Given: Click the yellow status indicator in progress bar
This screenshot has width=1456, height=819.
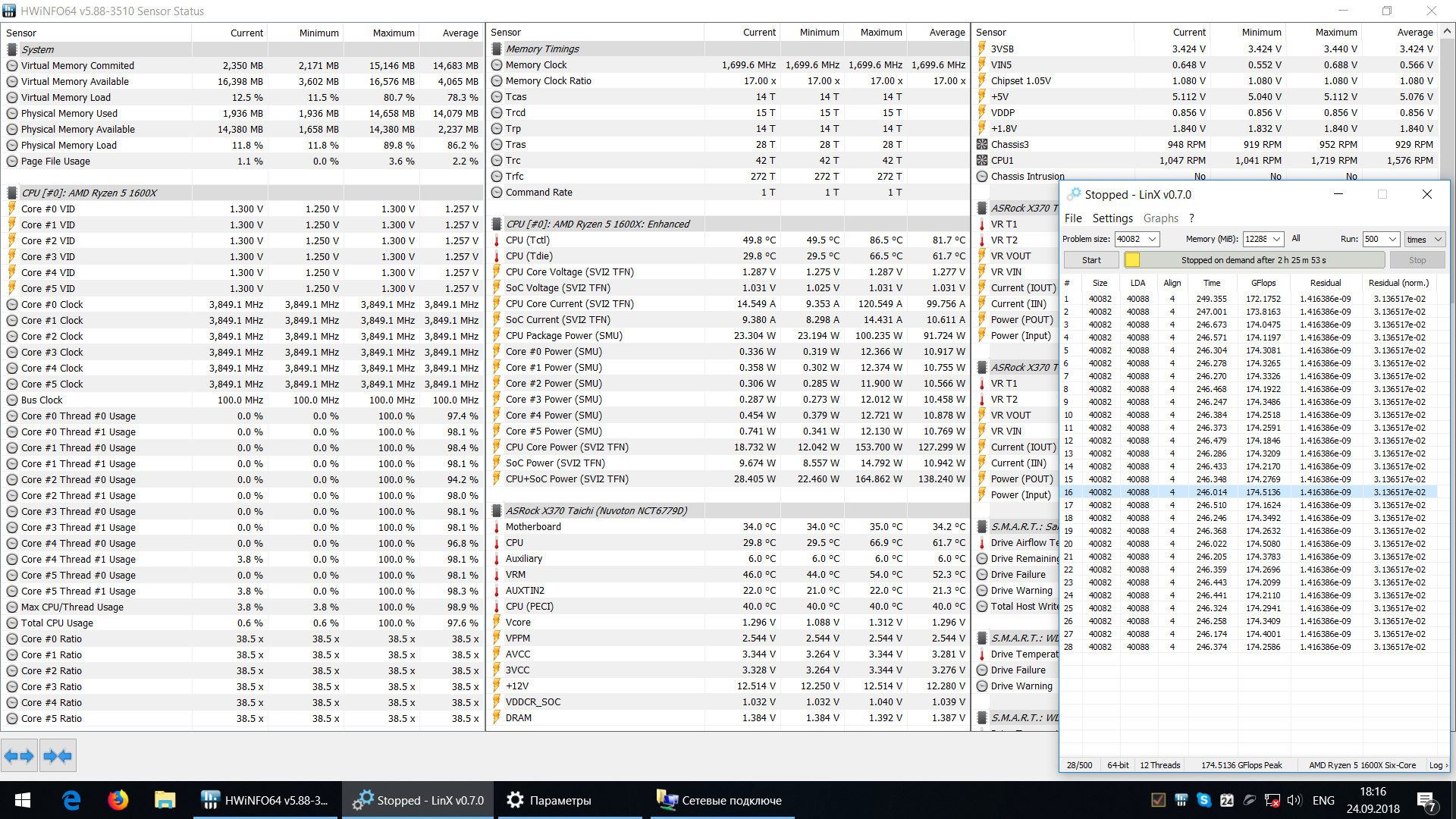Looking at the screenshot, I should (x=1132, y=260).
